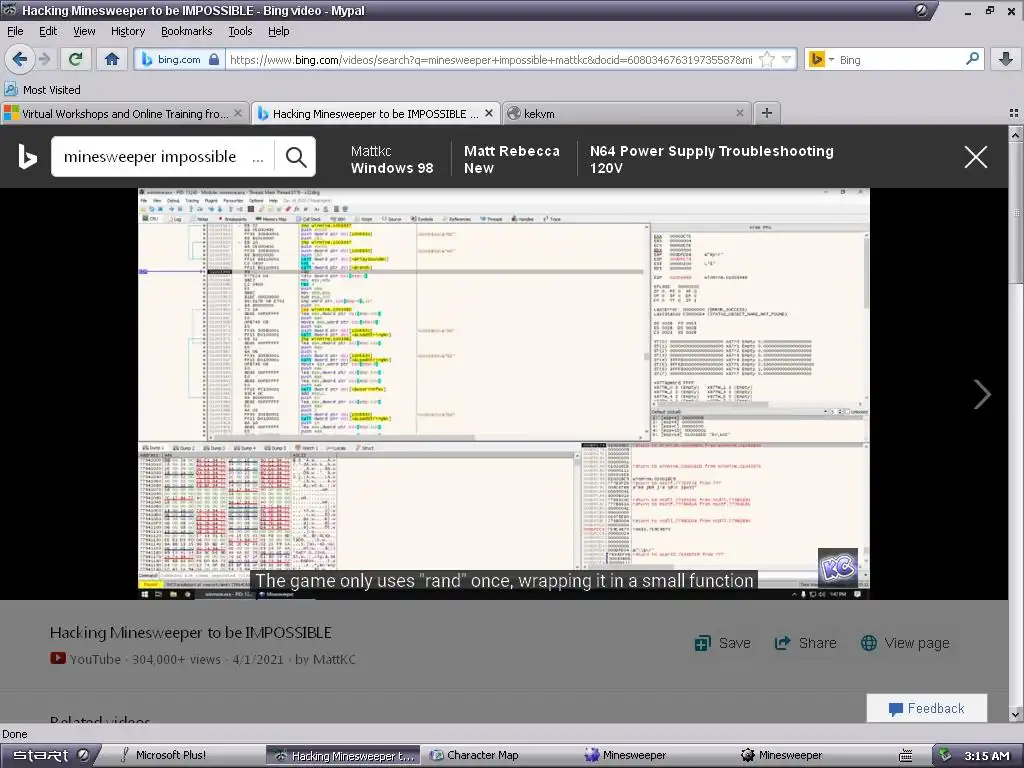1024x768 pixels.
Task: Click the video title text Hacking Minesweeper
Action: coord(191,632)
